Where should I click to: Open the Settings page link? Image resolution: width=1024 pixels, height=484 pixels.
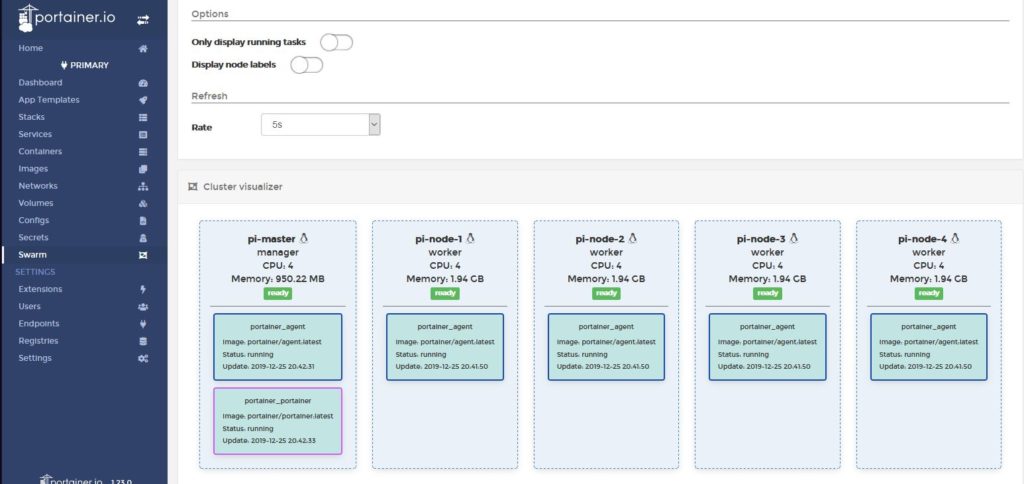click(35, 359)
